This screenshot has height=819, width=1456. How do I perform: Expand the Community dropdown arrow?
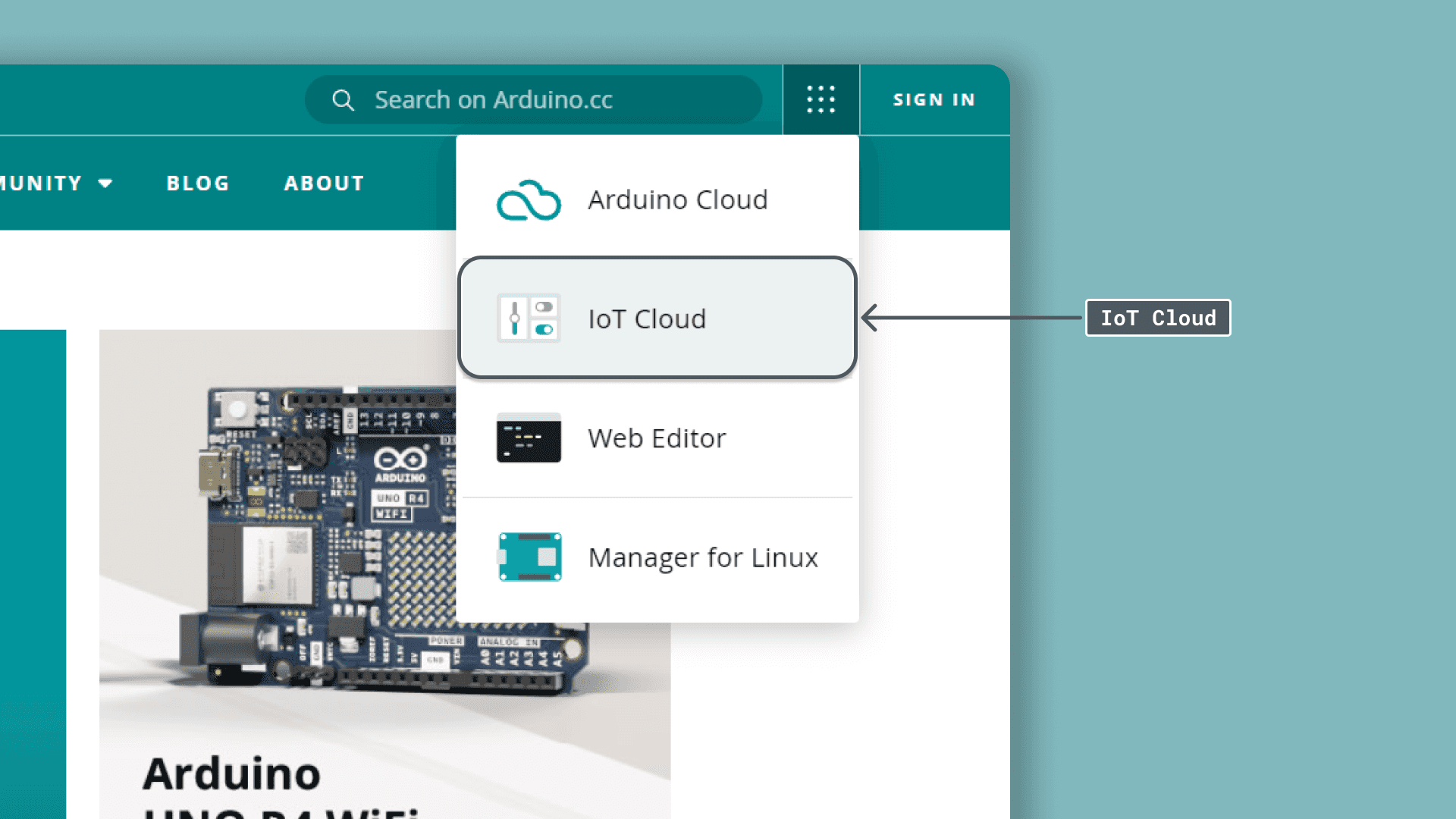(x=105, y=184)
